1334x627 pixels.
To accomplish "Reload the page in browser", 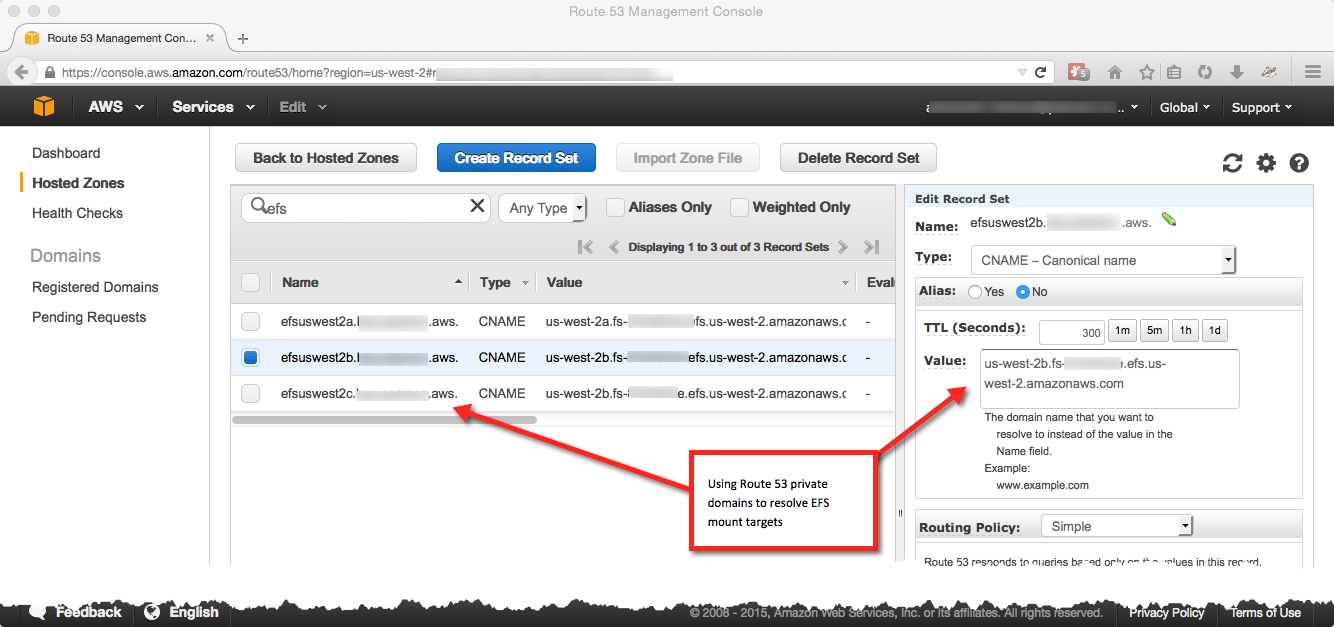I will coord(1040,72).
